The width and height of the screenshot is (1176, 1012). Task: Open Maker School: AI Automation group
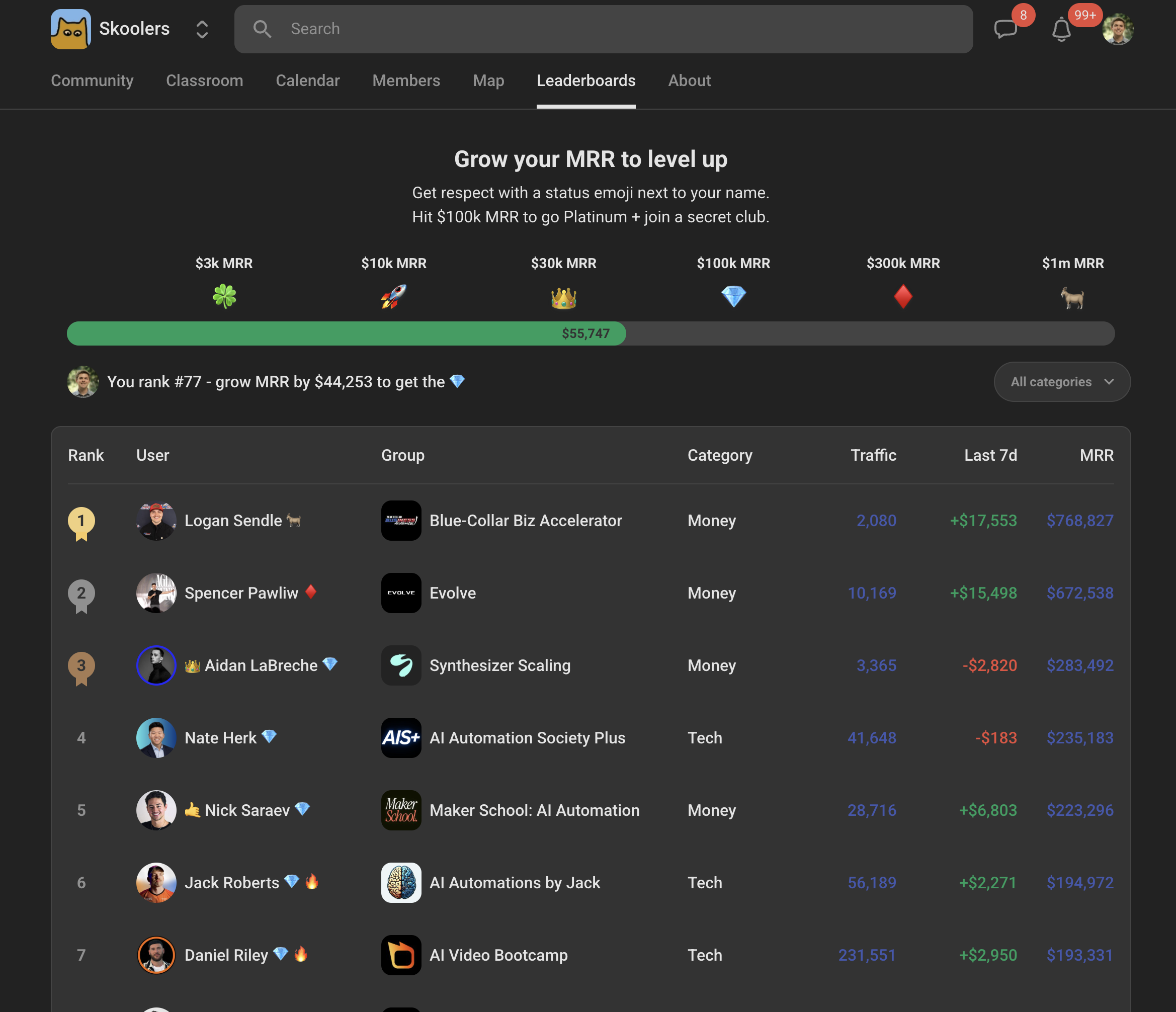click(535, 810)
